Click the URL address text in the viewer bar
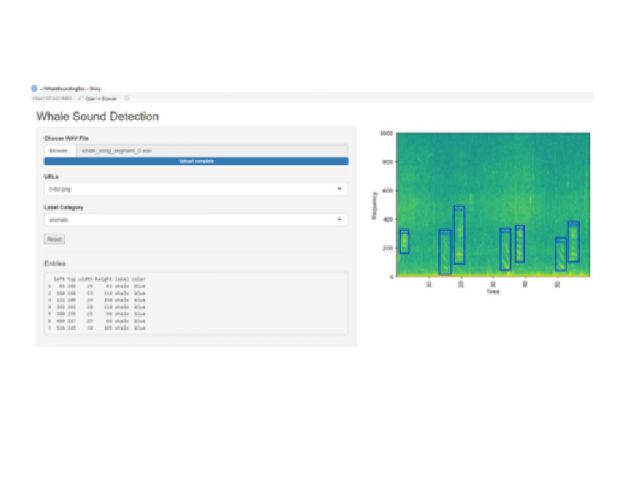 (x=52, y=98)
